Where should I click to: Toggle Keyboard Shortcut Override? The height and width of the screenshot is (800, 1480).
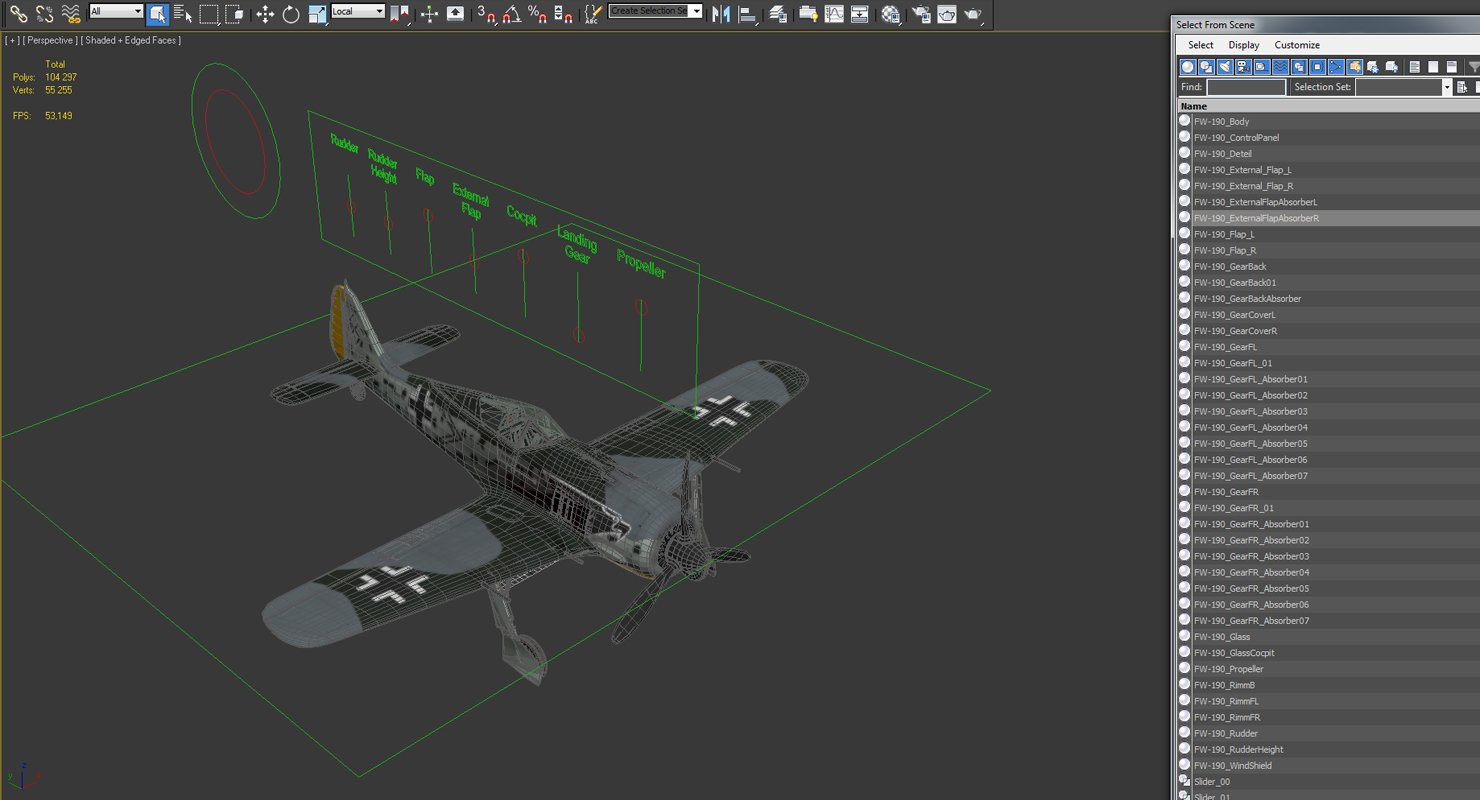click(455, 14)
